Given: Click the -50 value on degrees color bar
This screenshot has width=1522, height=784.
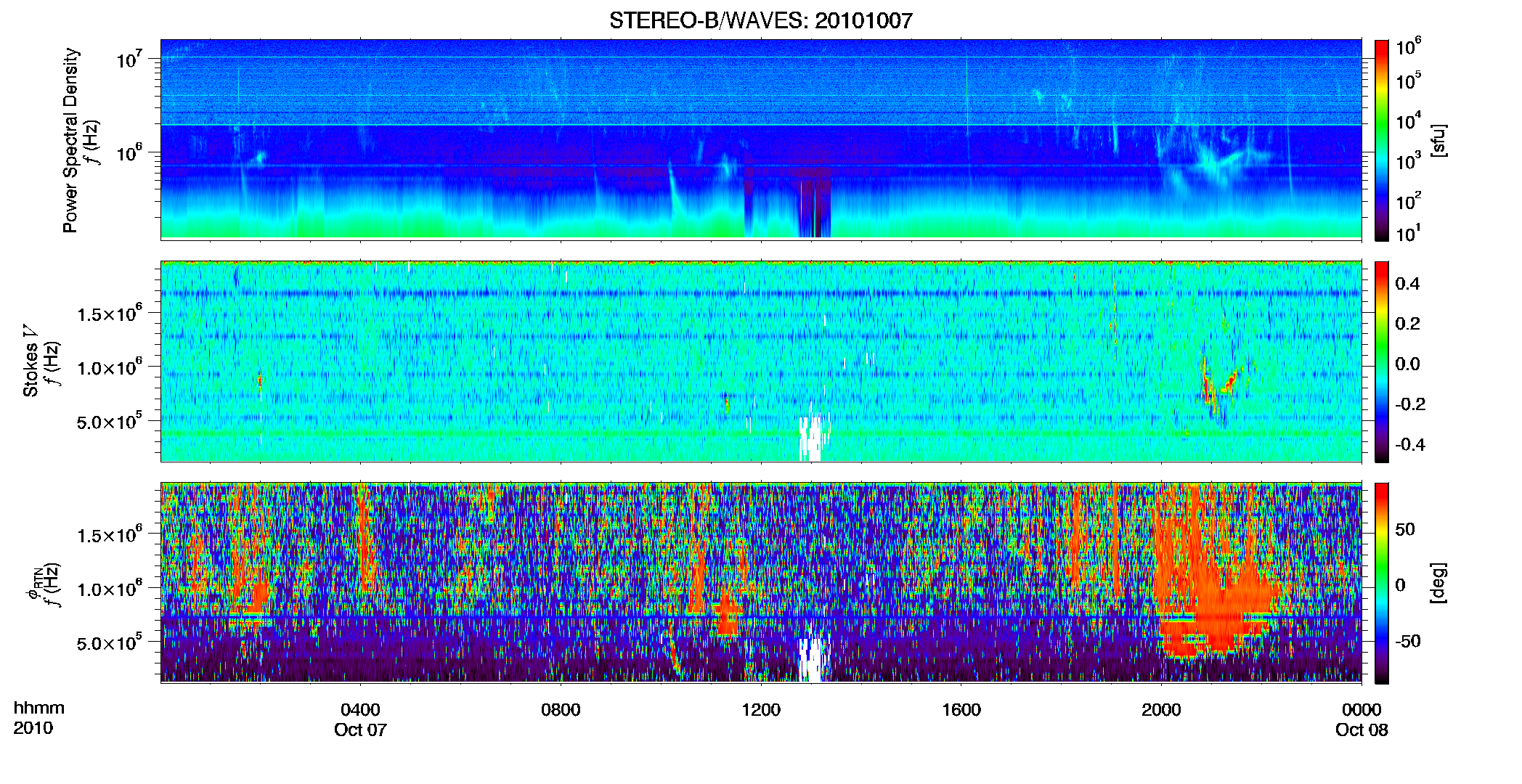Looking at the screenshot, I should pos(1408,641).
